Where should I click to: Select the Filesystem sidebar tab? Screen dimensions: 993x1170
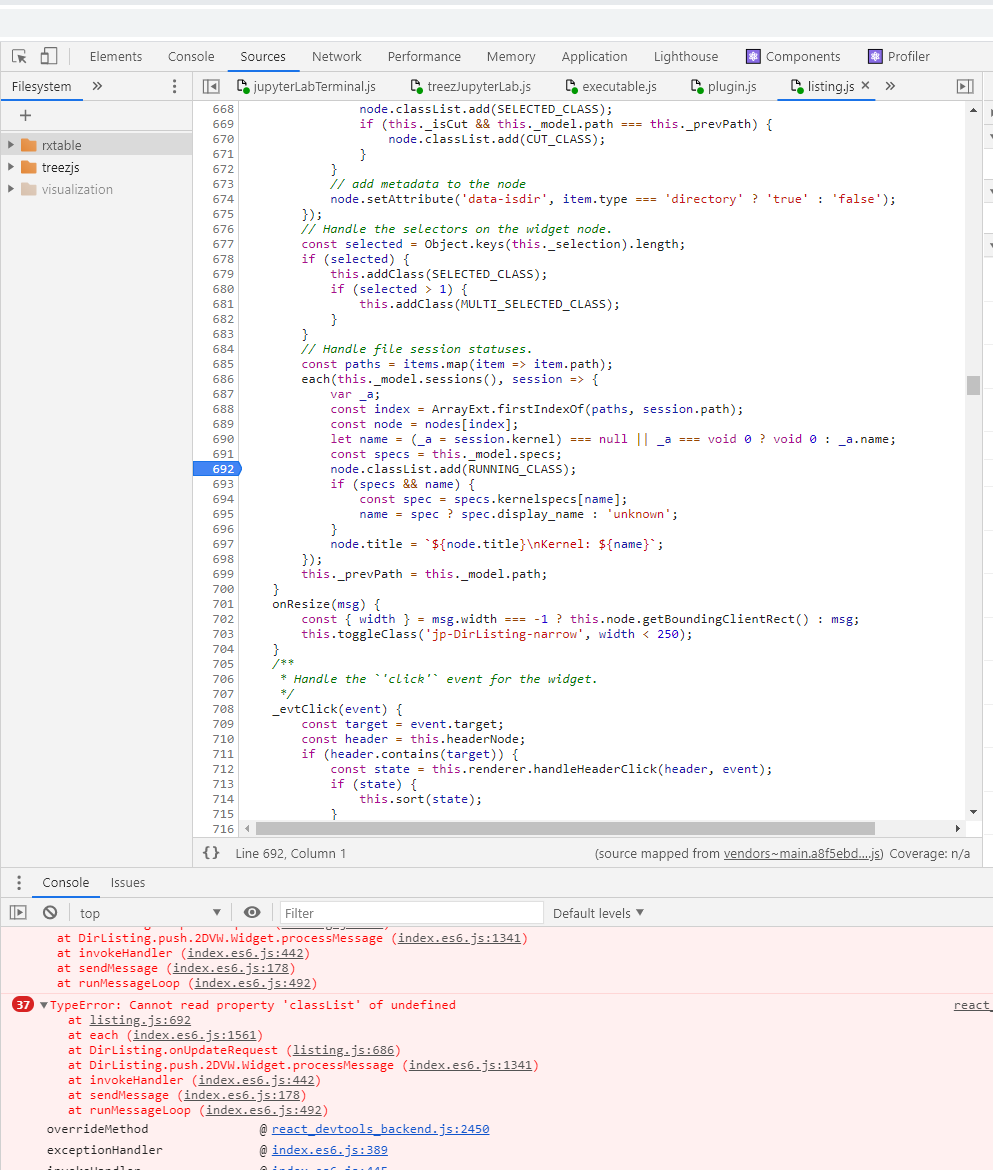[42, 87]
